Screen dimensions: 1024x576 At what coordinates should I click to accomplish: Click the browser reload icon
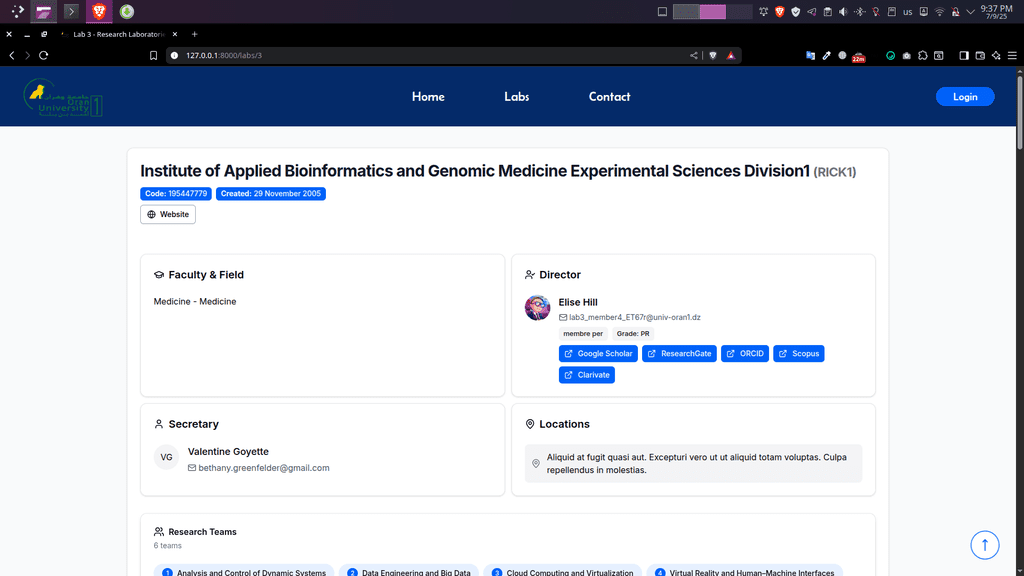pyautogui.click(x=43, y=56)
